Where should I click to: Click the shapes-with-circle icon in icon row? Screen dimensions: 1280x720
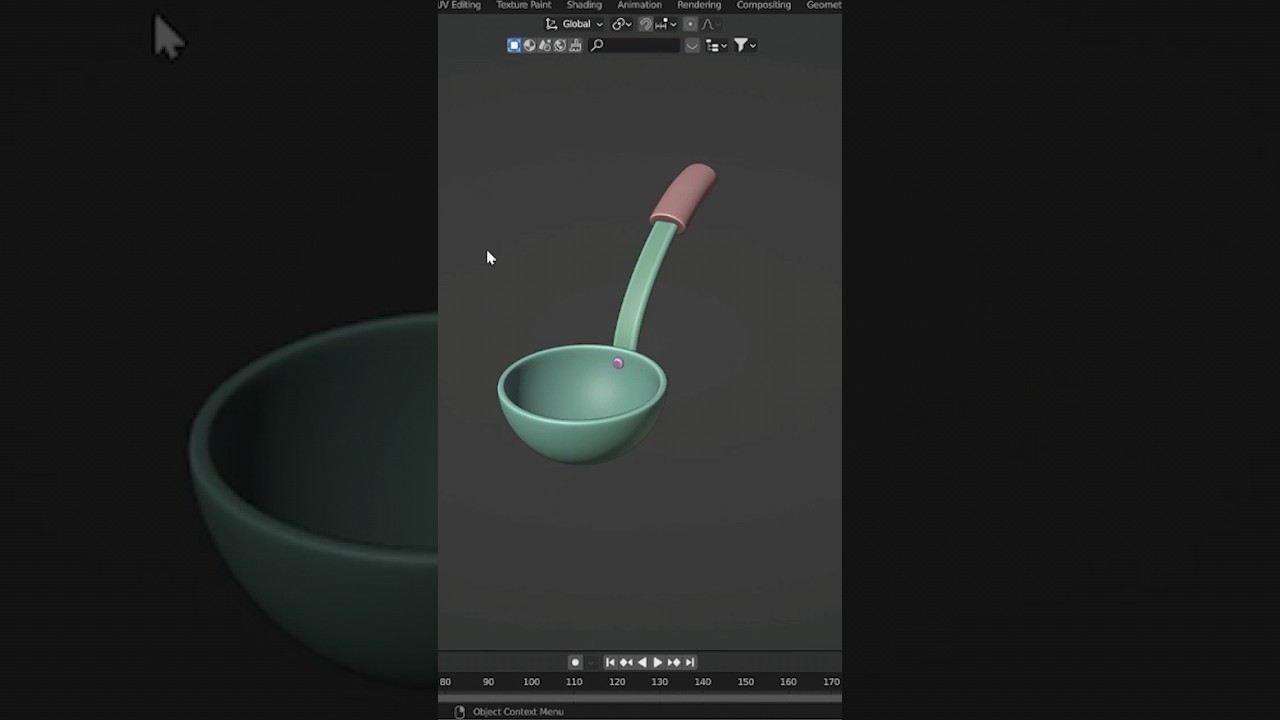(545, 45)
